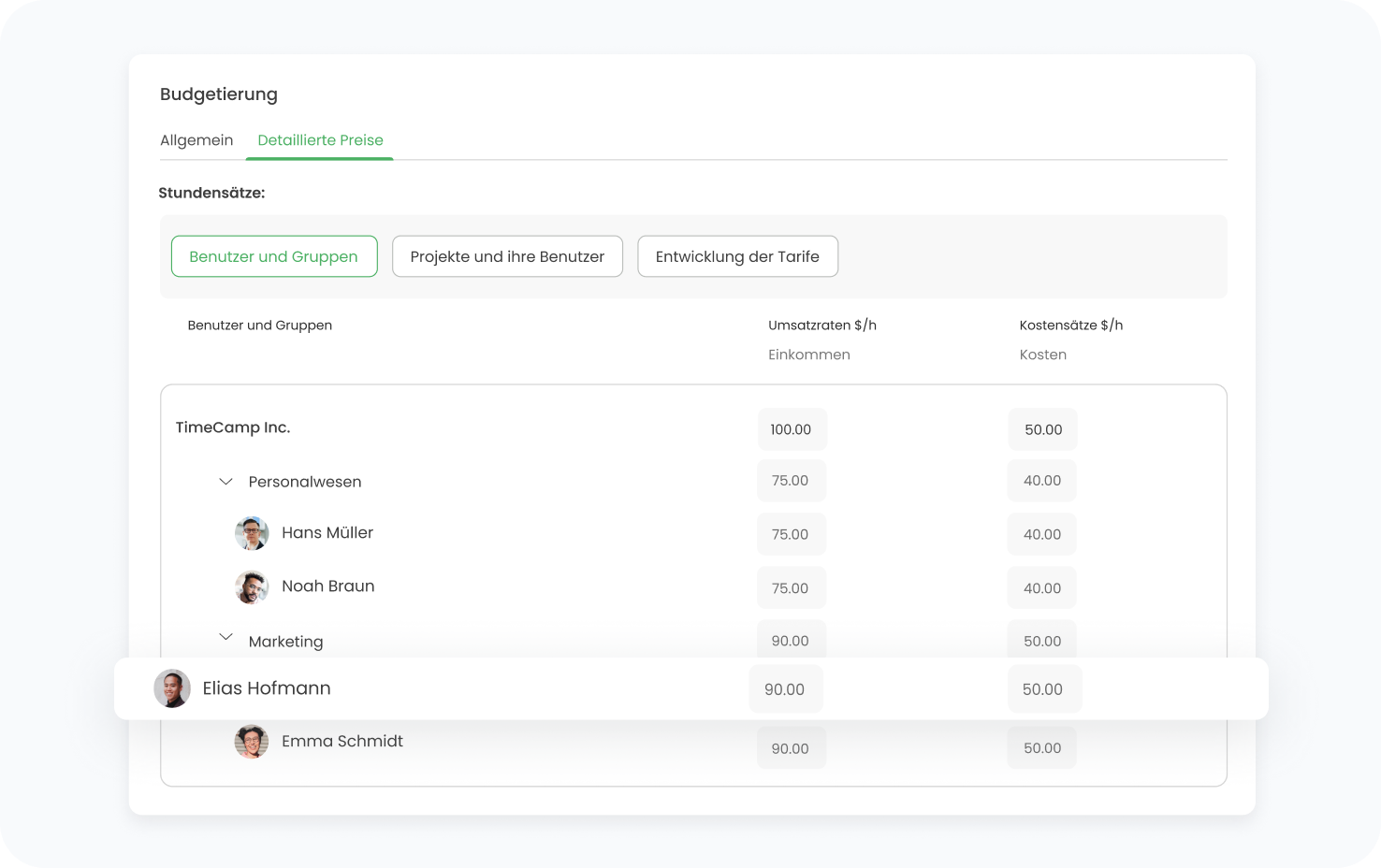Image resolution: width=1381 pixels, height=868 pixels.
Task: Edit TimeCamp Inc. cost rate field
Action: click(x=1043, y=429)
